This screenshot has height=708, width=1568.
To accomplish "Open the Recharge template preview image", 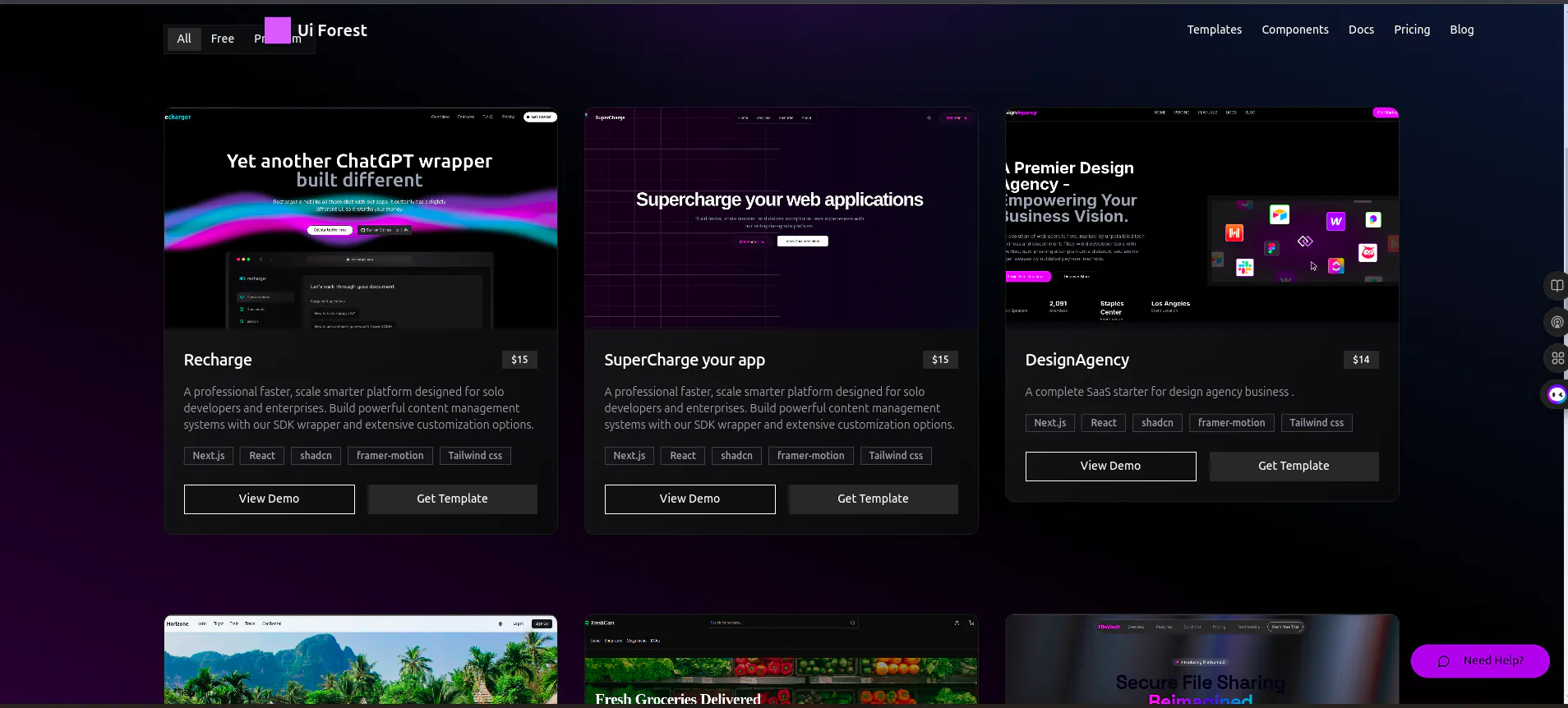I will [x=361, y=218].
